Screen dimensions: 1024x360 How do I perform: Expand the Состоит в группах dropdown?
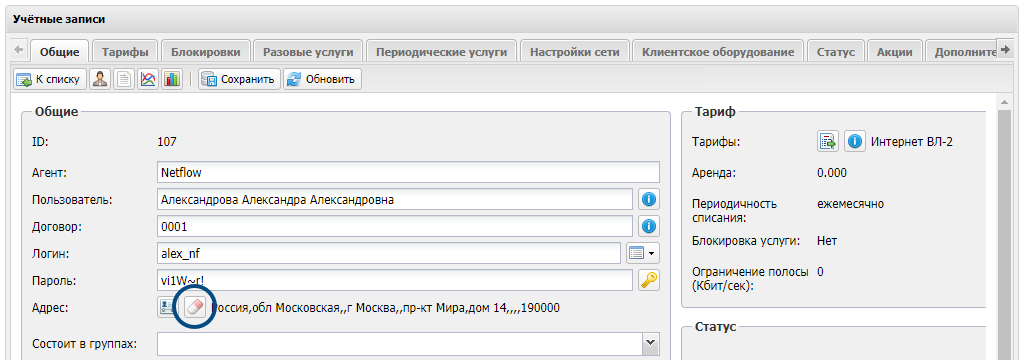coord(650,343)
